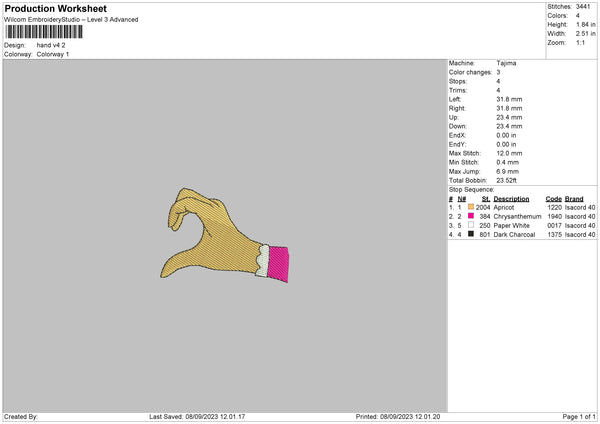
Task: Click the 'Stops:' label
Action: tap(458, 81)
